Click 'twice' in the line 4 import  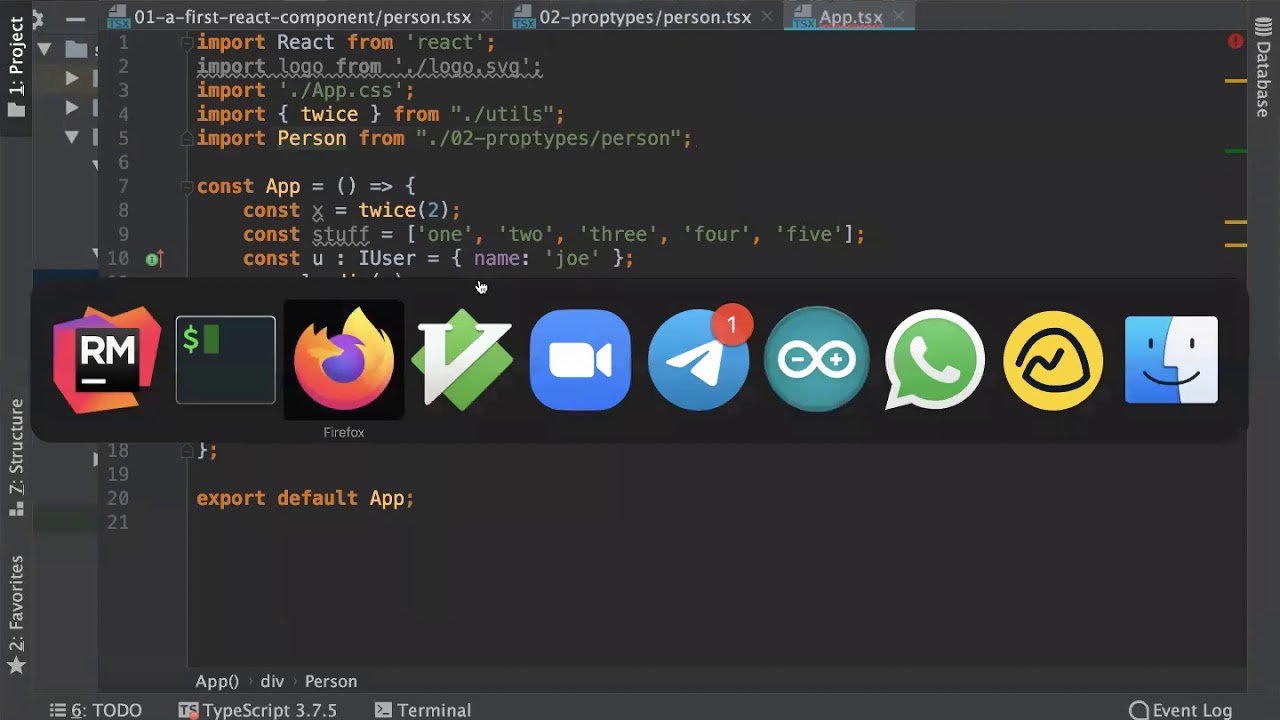(x=329, y=115)
